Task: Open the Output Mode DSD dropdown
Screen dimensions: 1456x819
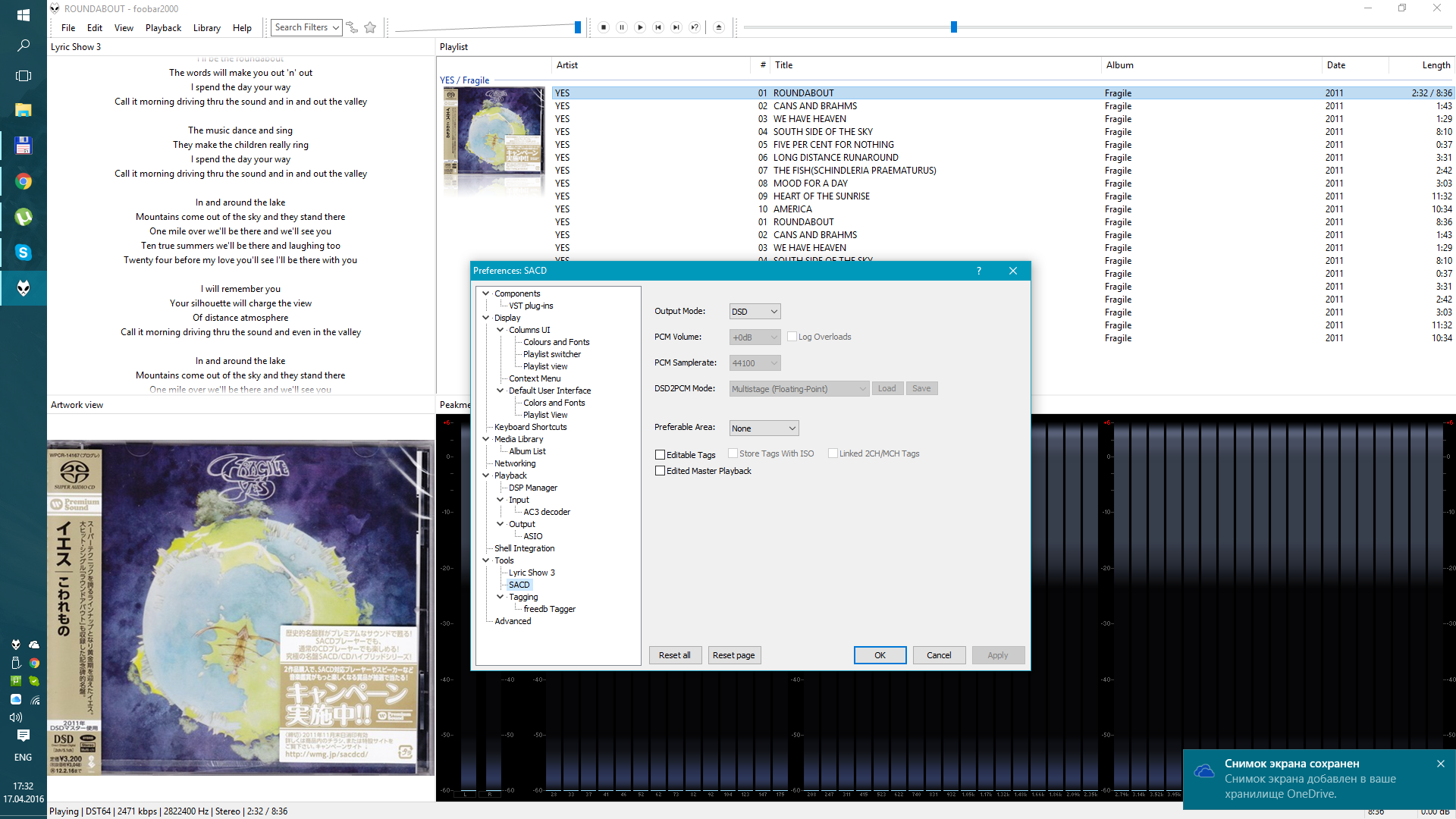Action: tap(755, 312)
